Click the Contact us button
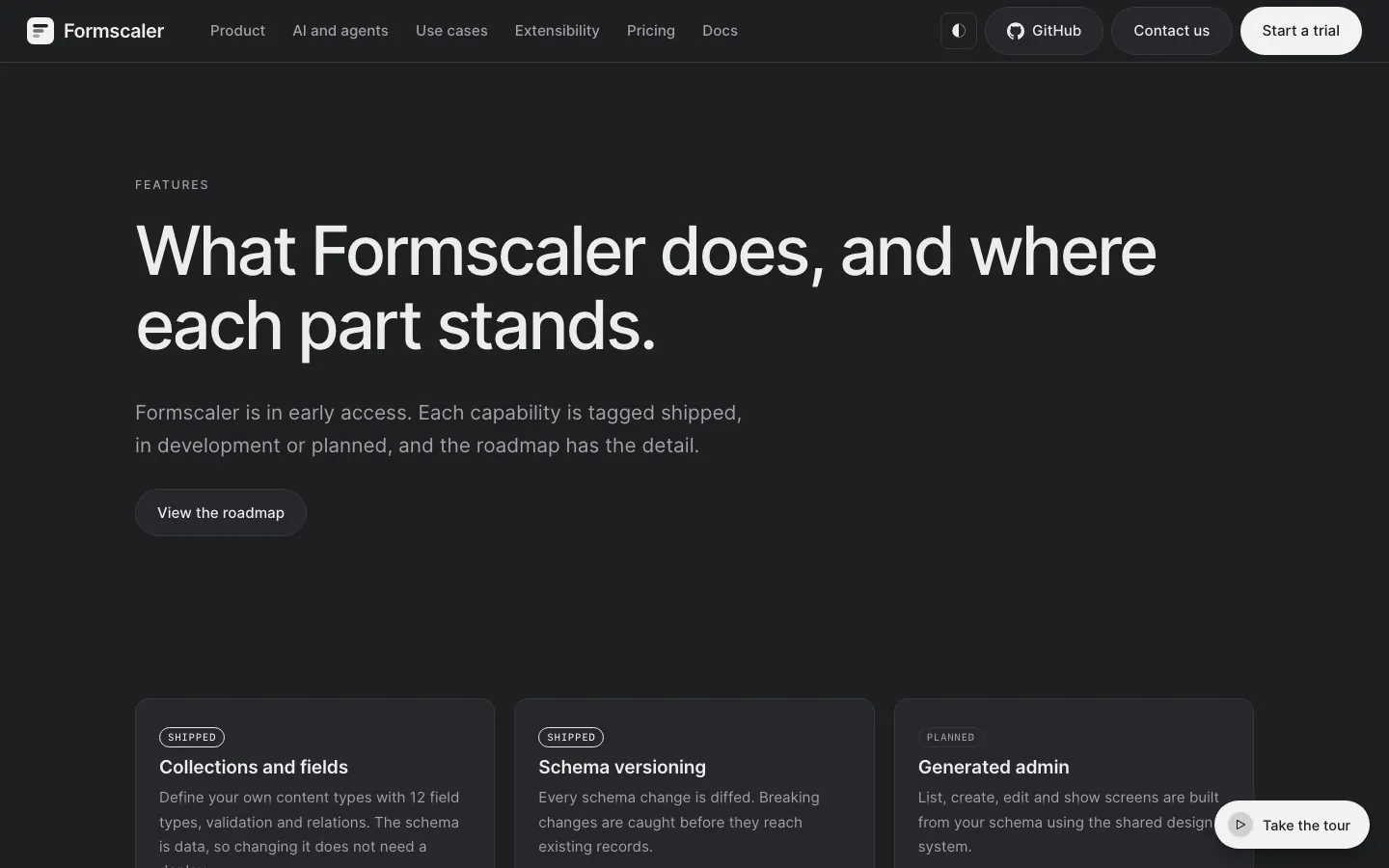This screenshot has width=1389, height=868. [1171, 31]
